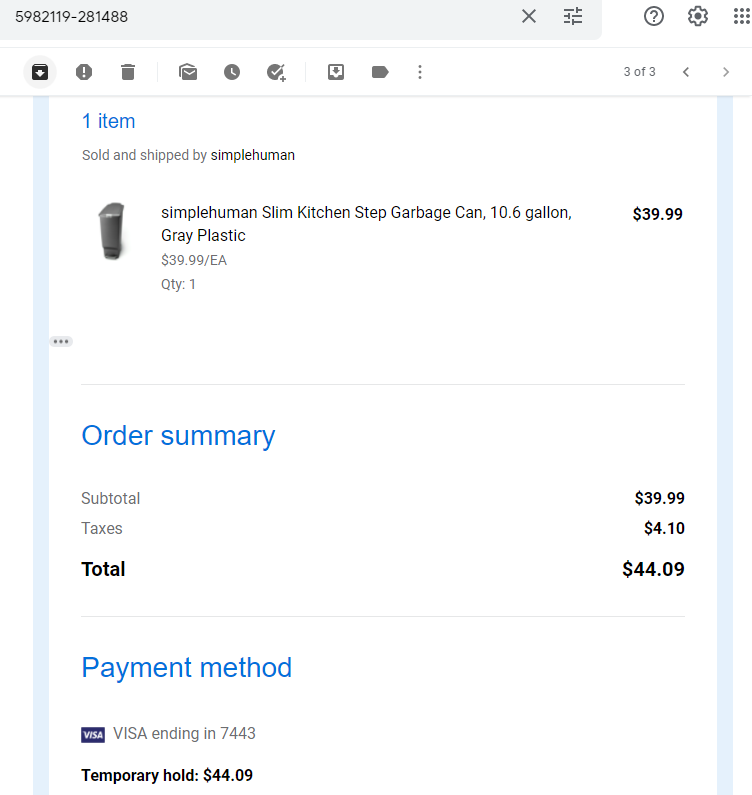The height and width of the screenshot is (795, 752).
Task: Open the More options three-dot menu
Action: [420, 72]
